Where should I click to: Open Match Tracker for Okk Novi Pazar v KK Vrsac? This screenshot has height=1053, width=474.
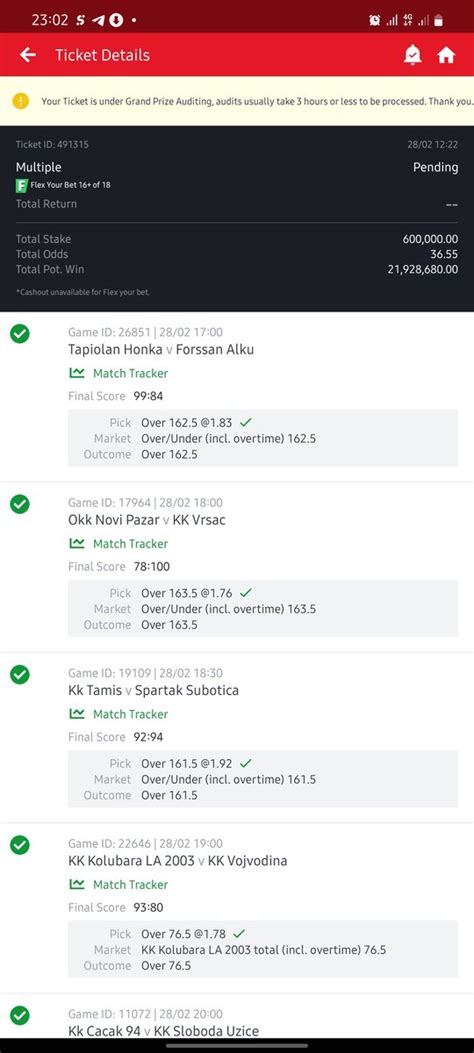[119, 544]
